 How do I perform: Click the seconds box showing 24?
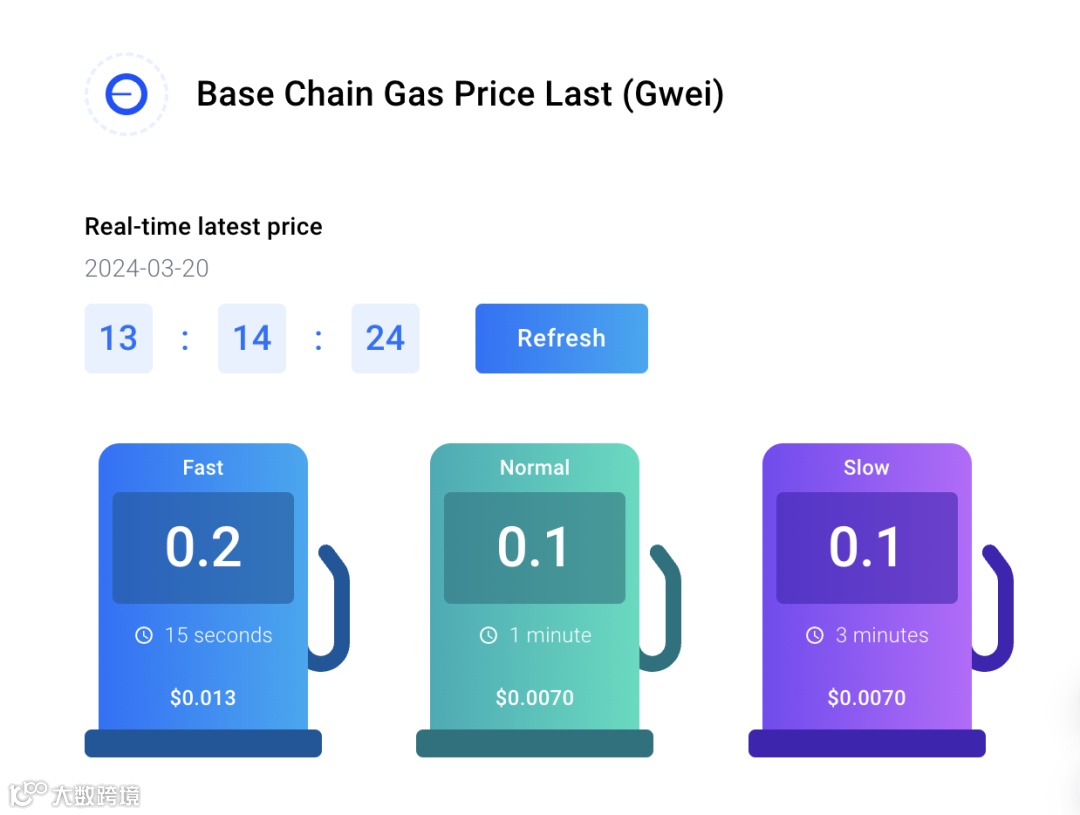[385, 338]
